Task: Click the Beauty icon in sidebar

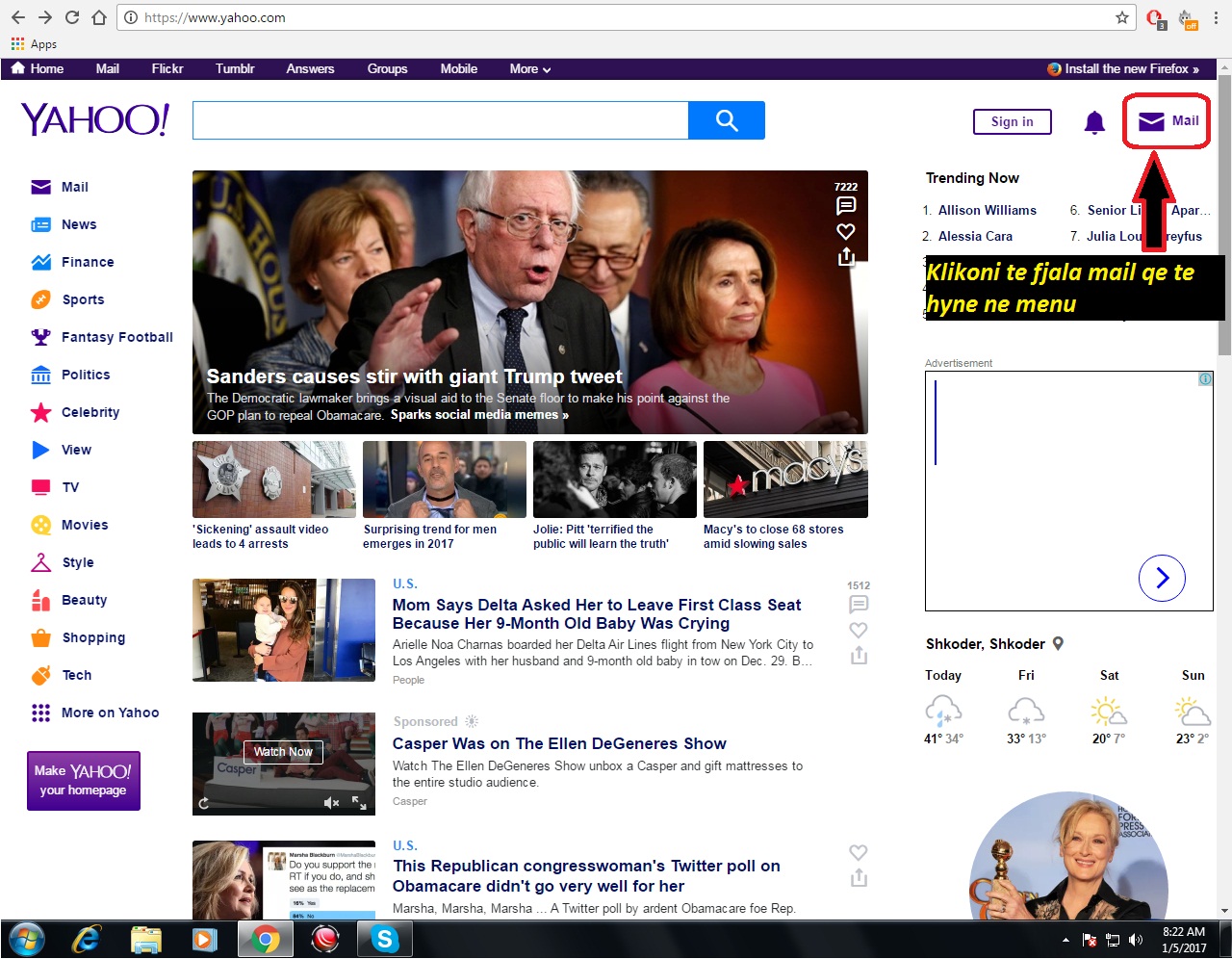Action: [x=40, y=600]
